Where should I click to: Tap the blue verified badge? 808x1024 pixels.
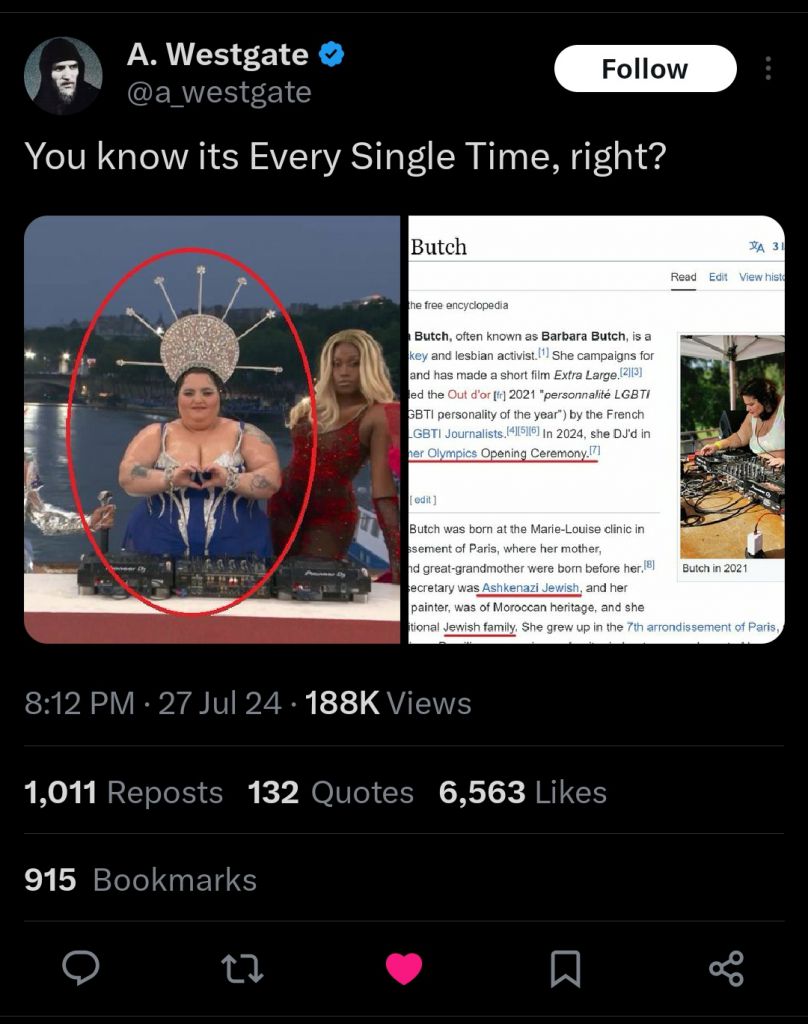coord(331,54)
